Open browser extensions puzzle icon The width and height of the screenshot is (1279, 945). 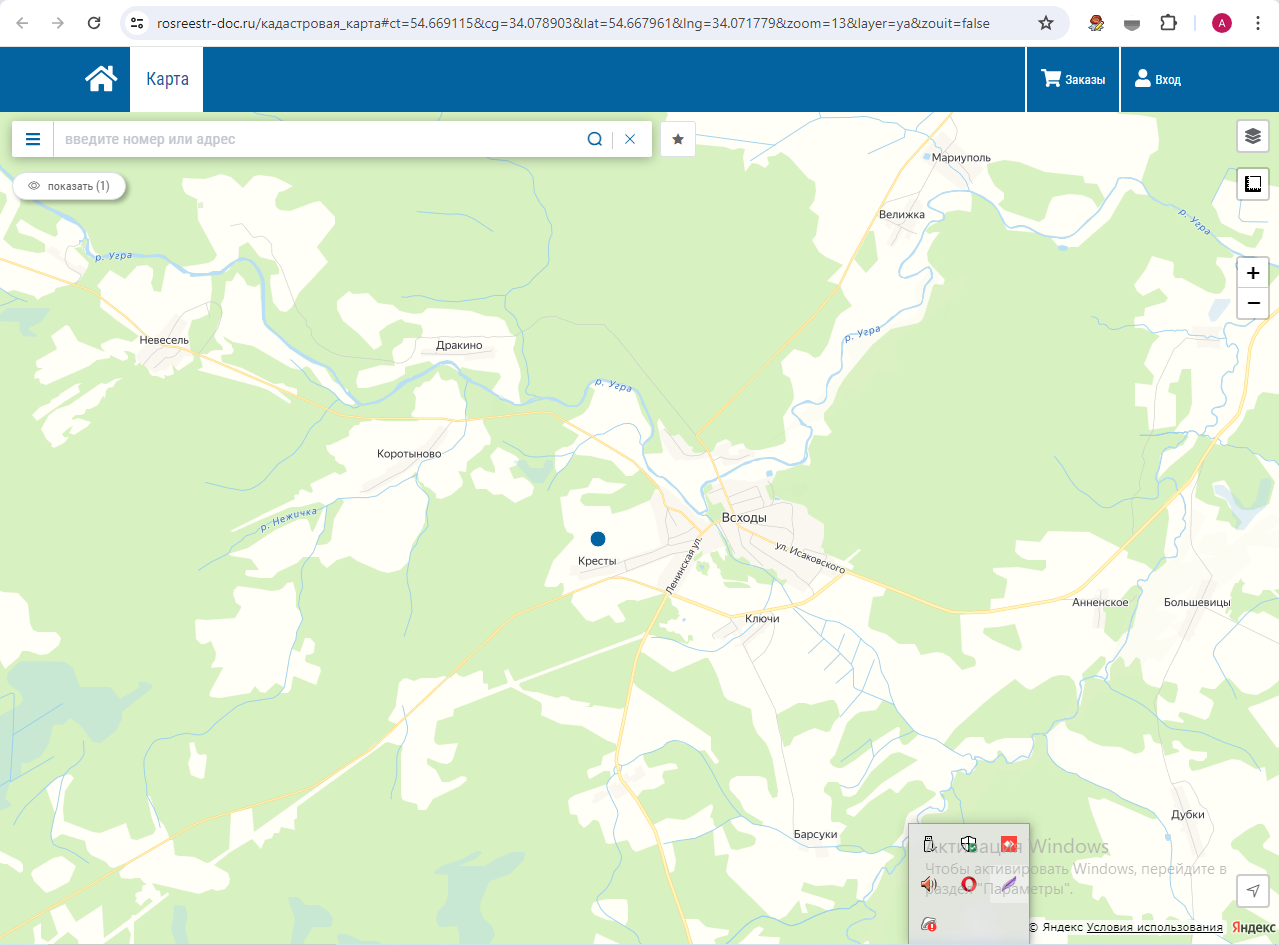click(x=1168, y=23)
